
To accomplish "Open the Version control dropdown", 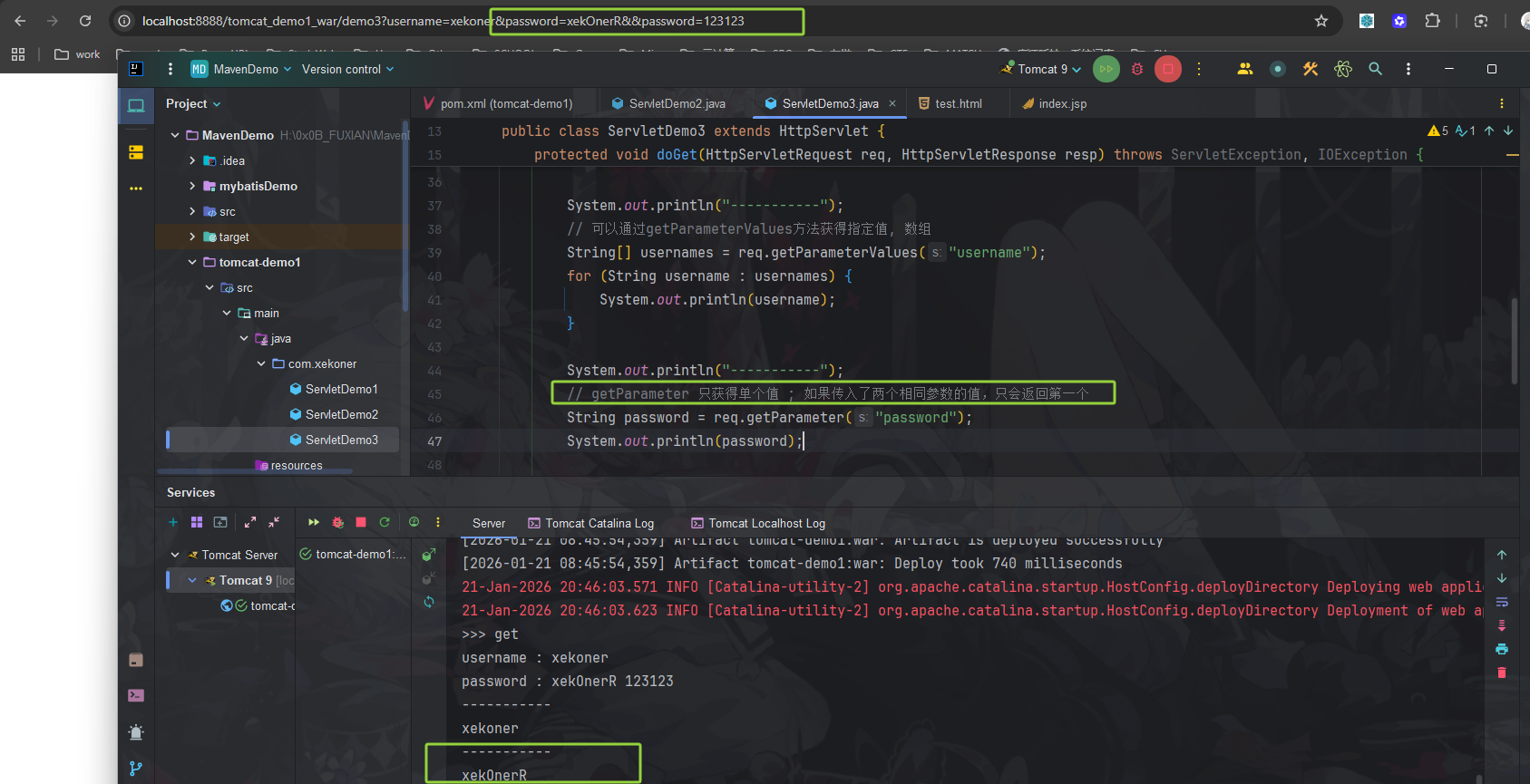I will point(348,69).
